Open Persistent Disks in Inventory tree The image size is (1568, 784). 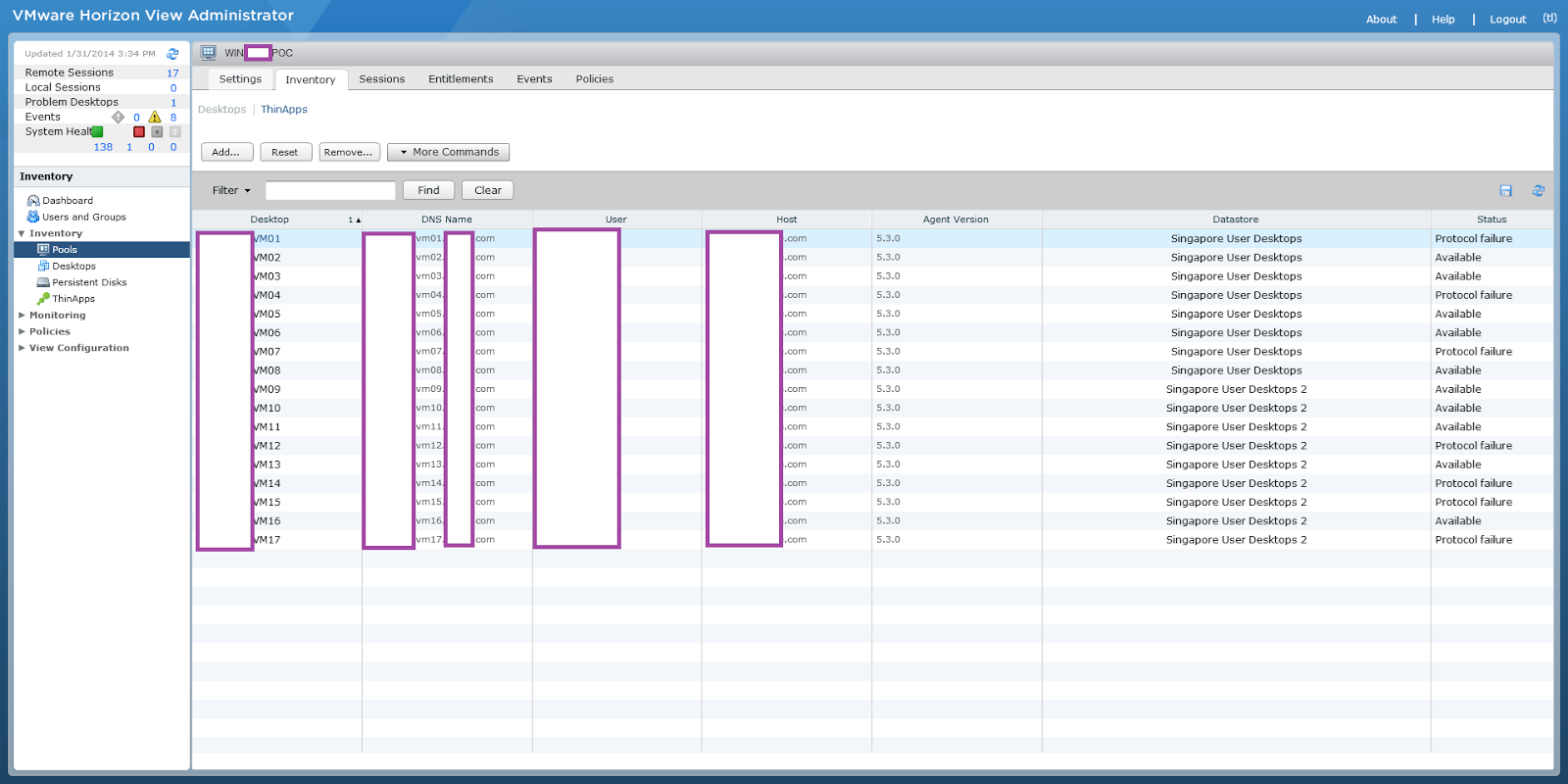88,282
